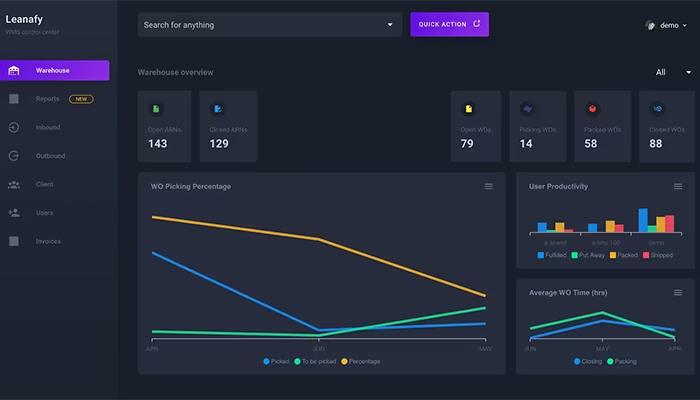Toggle Packing series in time legend
Image resolution: width=700 pixels, height=400 pixels.
click(622, 362)
